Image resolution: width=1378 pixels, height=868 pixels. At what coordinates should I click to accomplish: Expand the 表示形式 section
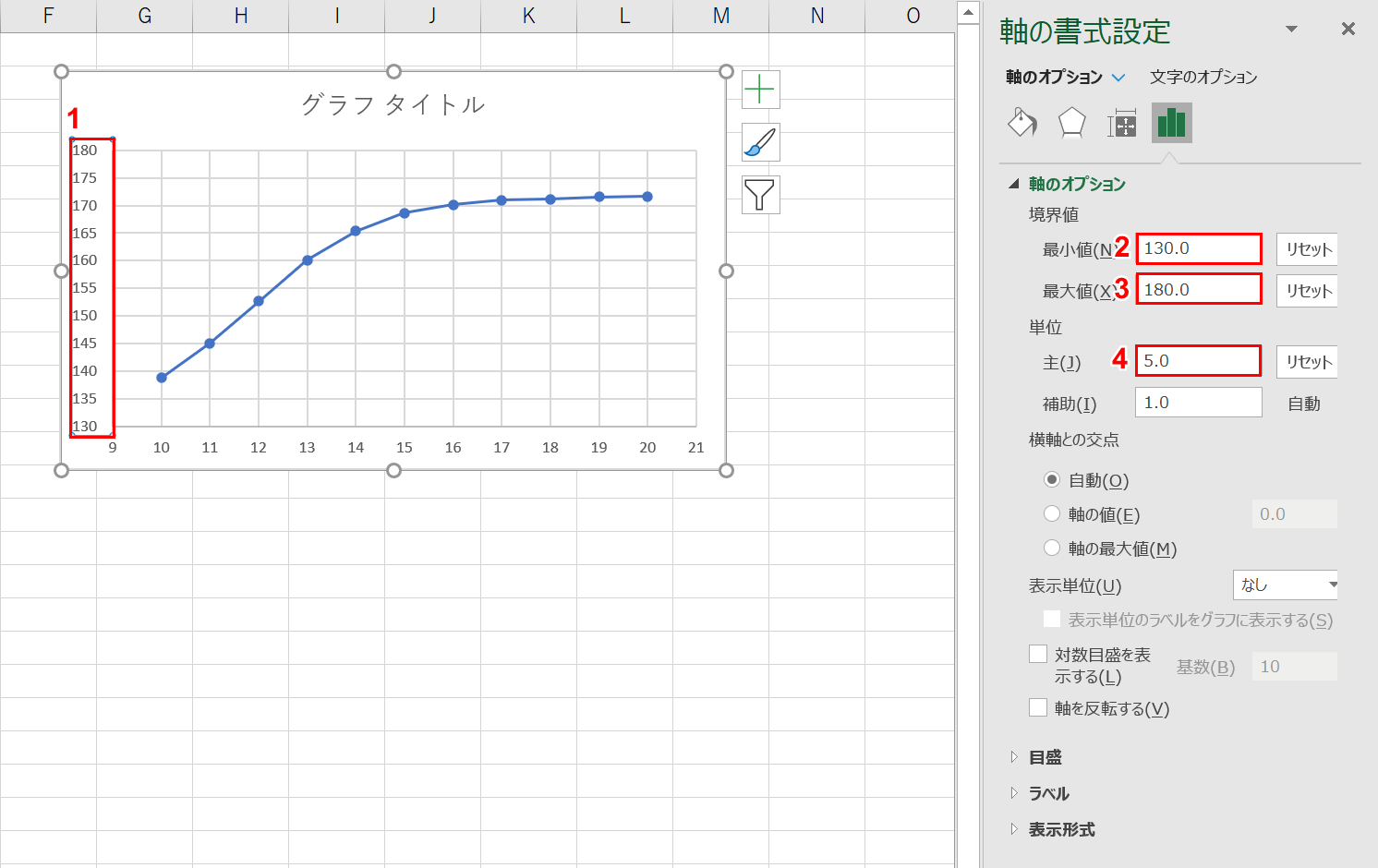coord(1014,829)
